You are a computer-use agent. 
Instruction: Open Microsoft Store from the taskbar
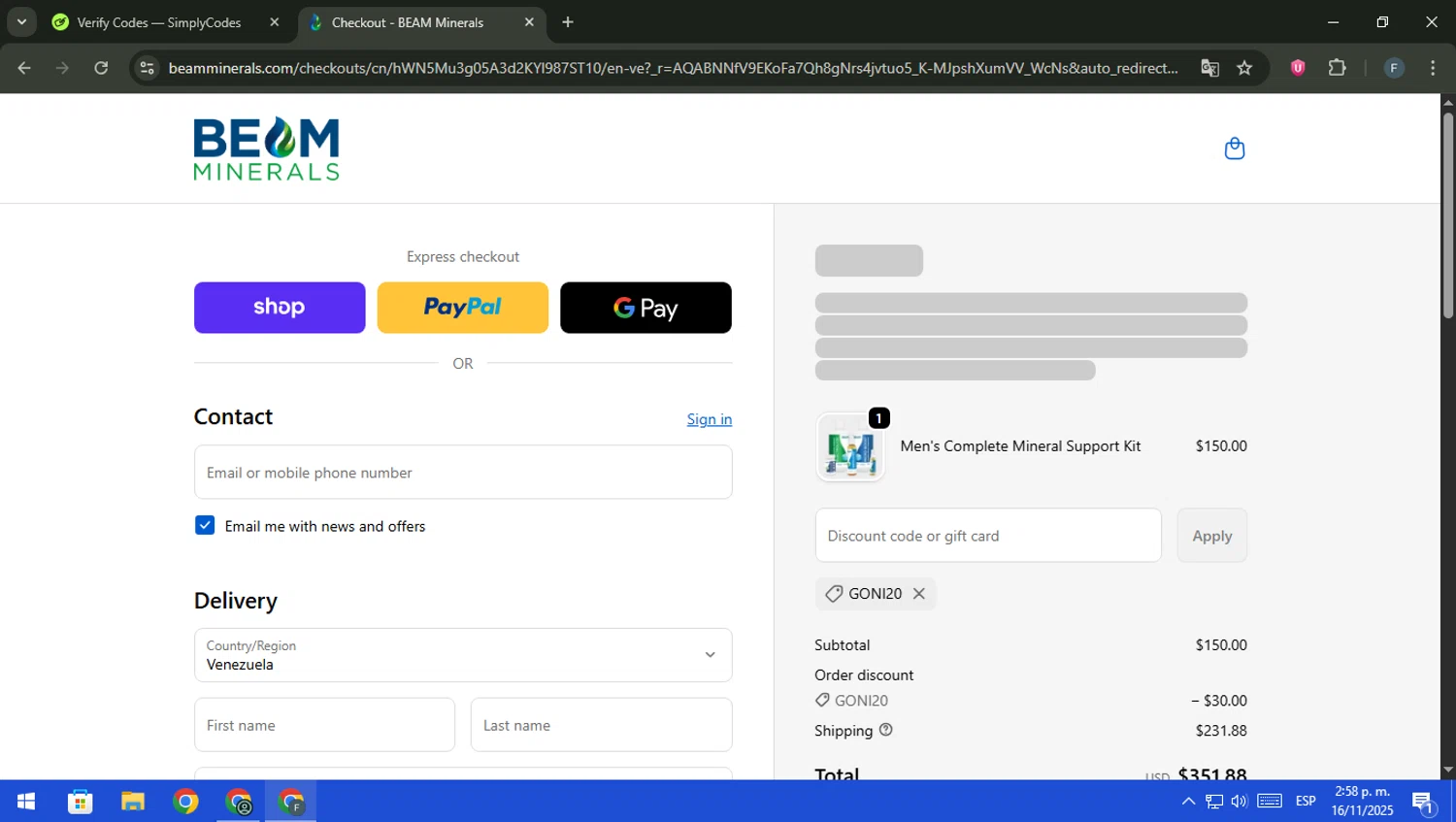click(80, 802)
